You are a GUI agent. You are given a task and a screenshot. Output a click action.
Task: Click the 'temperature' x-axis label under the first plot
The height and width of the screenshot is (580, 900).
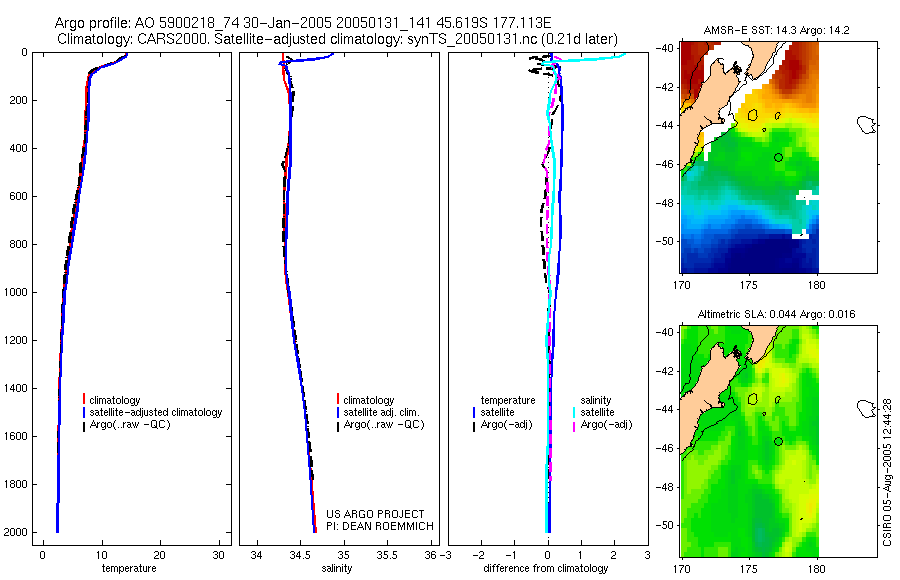coord(129,568)
